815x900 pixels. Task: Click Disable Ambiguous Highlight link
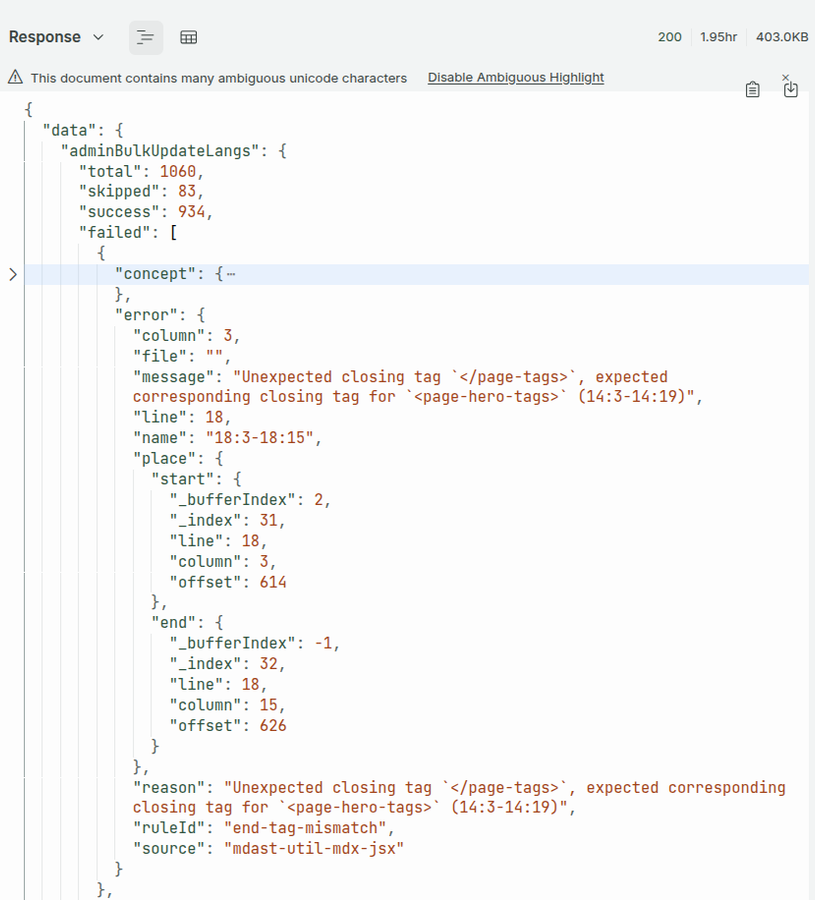[x=515, y=77]
